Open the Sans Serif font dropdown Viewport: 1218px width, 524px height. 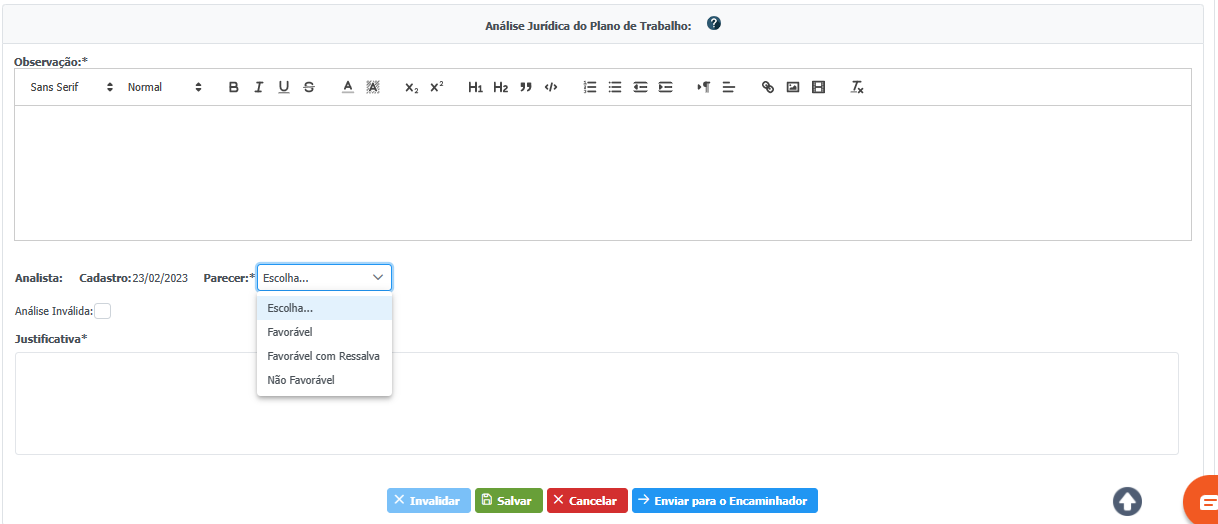click(x=72, y=87)
